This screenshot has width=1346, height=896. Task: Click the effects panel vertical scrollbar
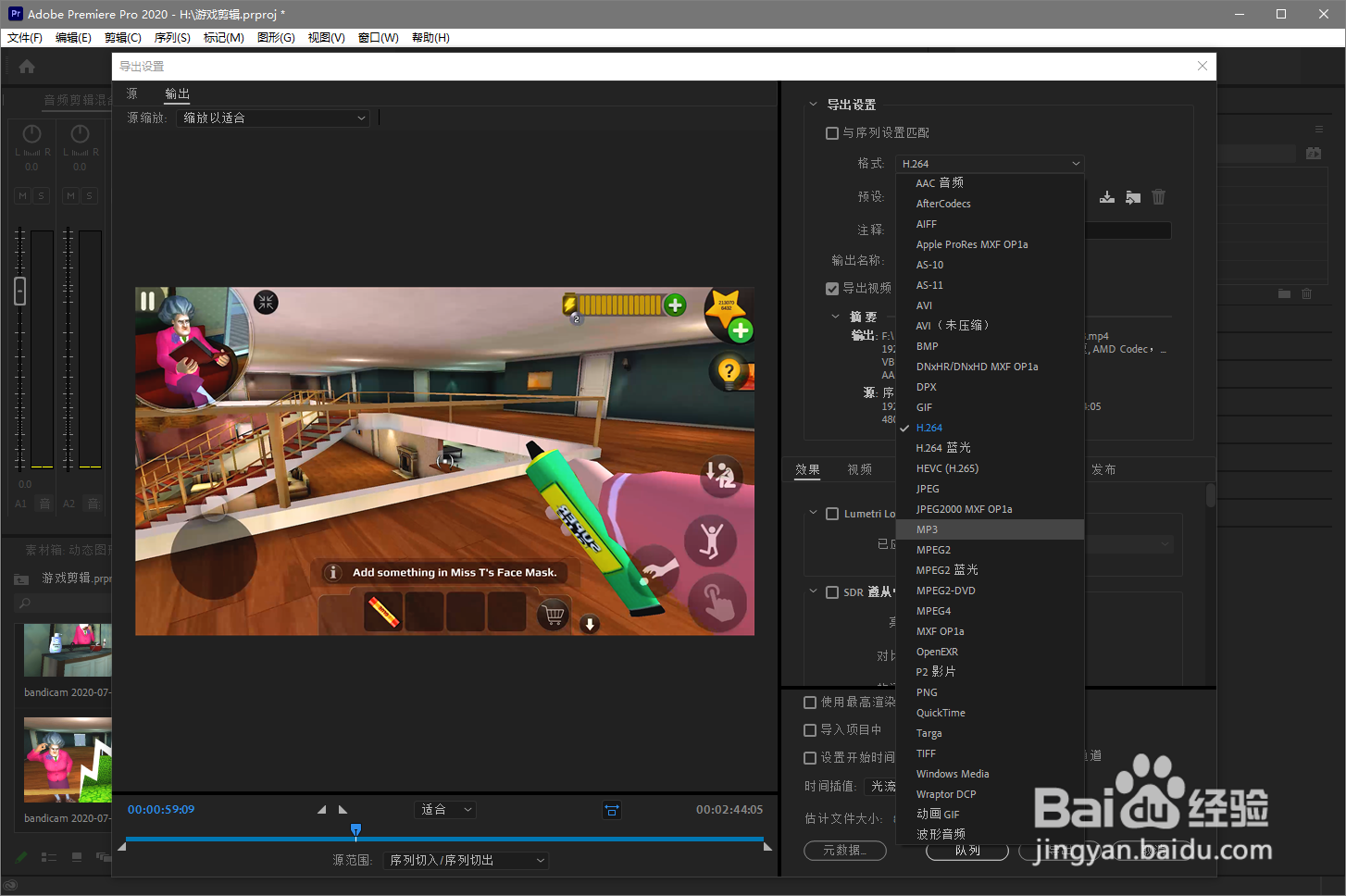click(1211, 495)
